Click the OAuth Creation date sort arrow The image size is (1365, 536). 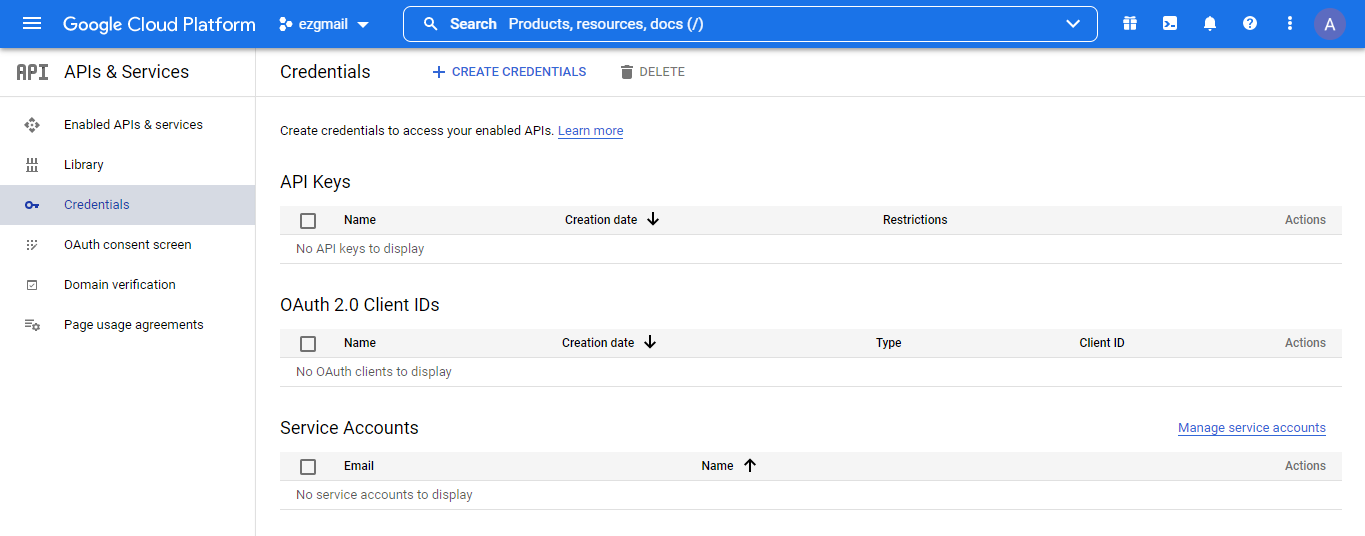650,342
